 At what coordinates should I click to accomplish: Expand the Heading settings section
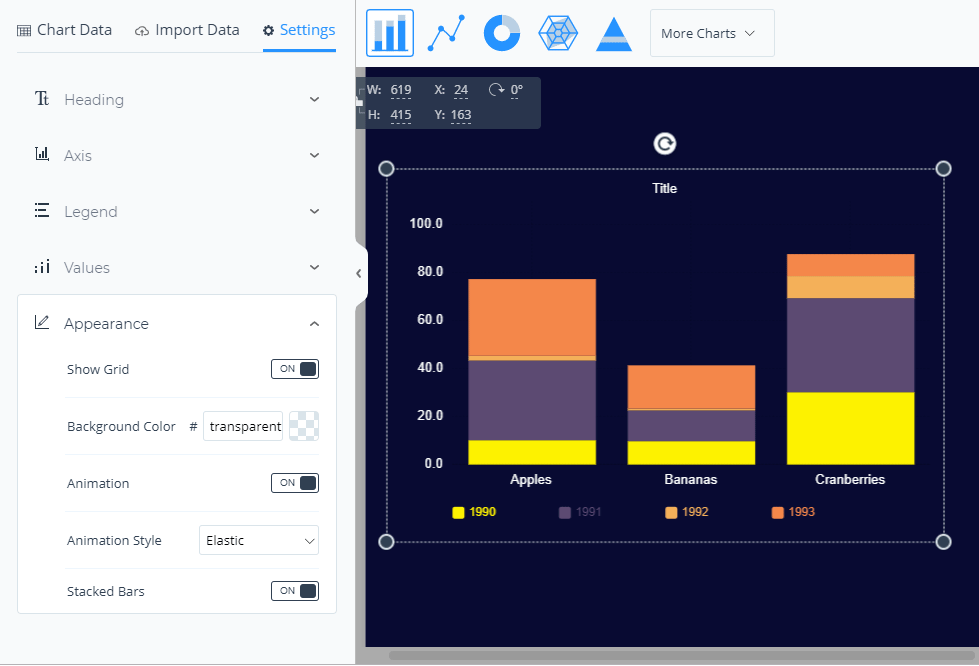coord(177,100)
